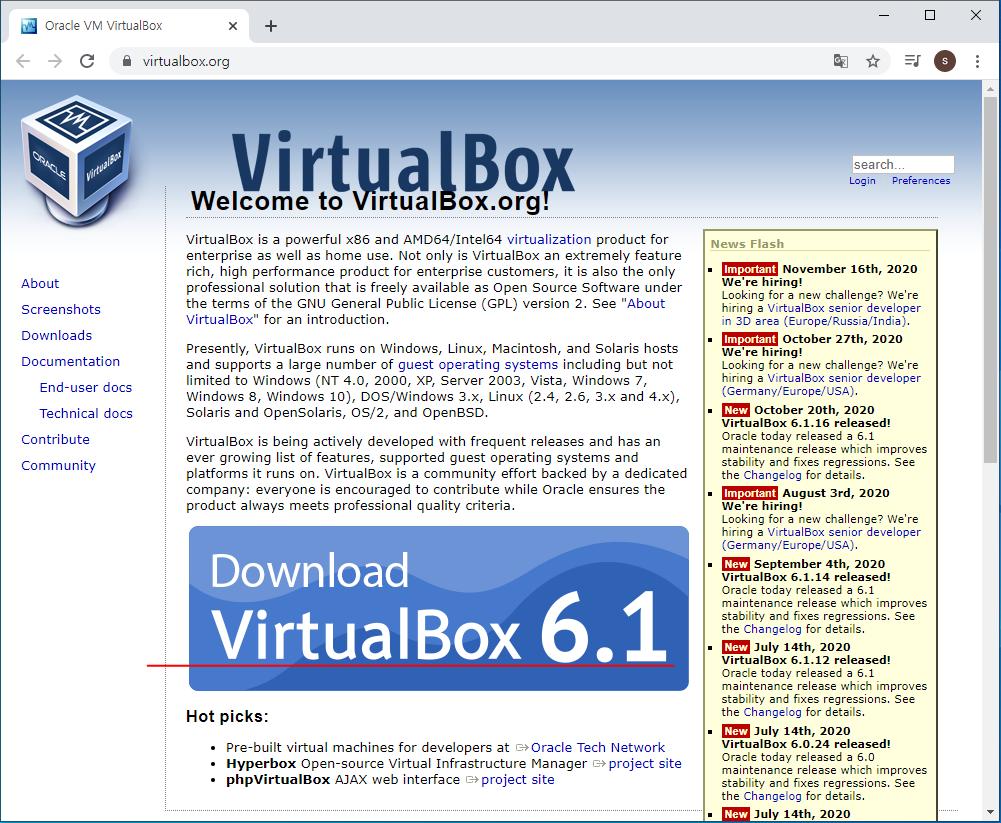
Task: Open Changelog link for VirtualBox 6.1.14
Action: [x=772, y=629]
